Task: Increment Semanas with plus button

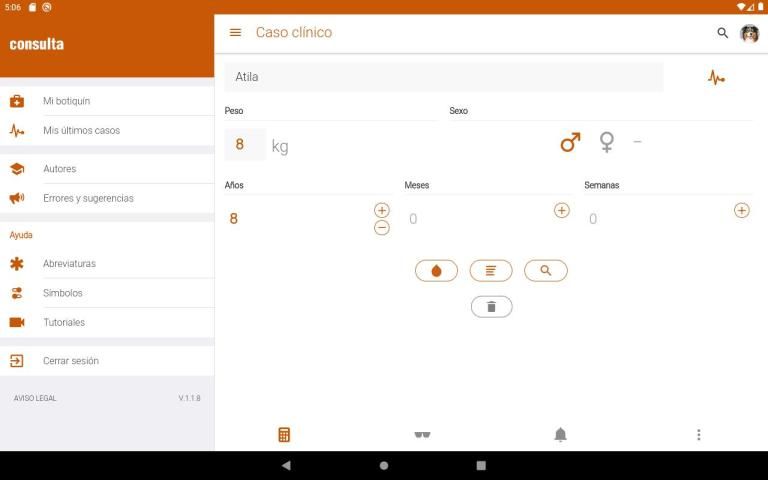Action: point(741,210)
